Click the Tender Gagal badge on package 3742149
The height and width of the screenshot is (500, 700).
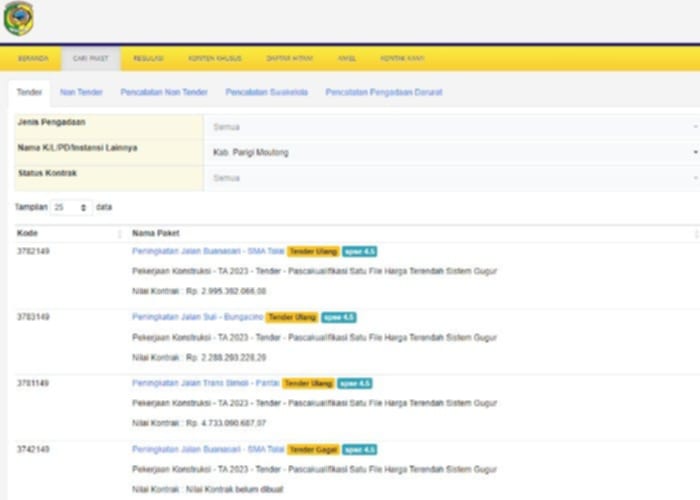pyautogui.click(x=313, y=450)
